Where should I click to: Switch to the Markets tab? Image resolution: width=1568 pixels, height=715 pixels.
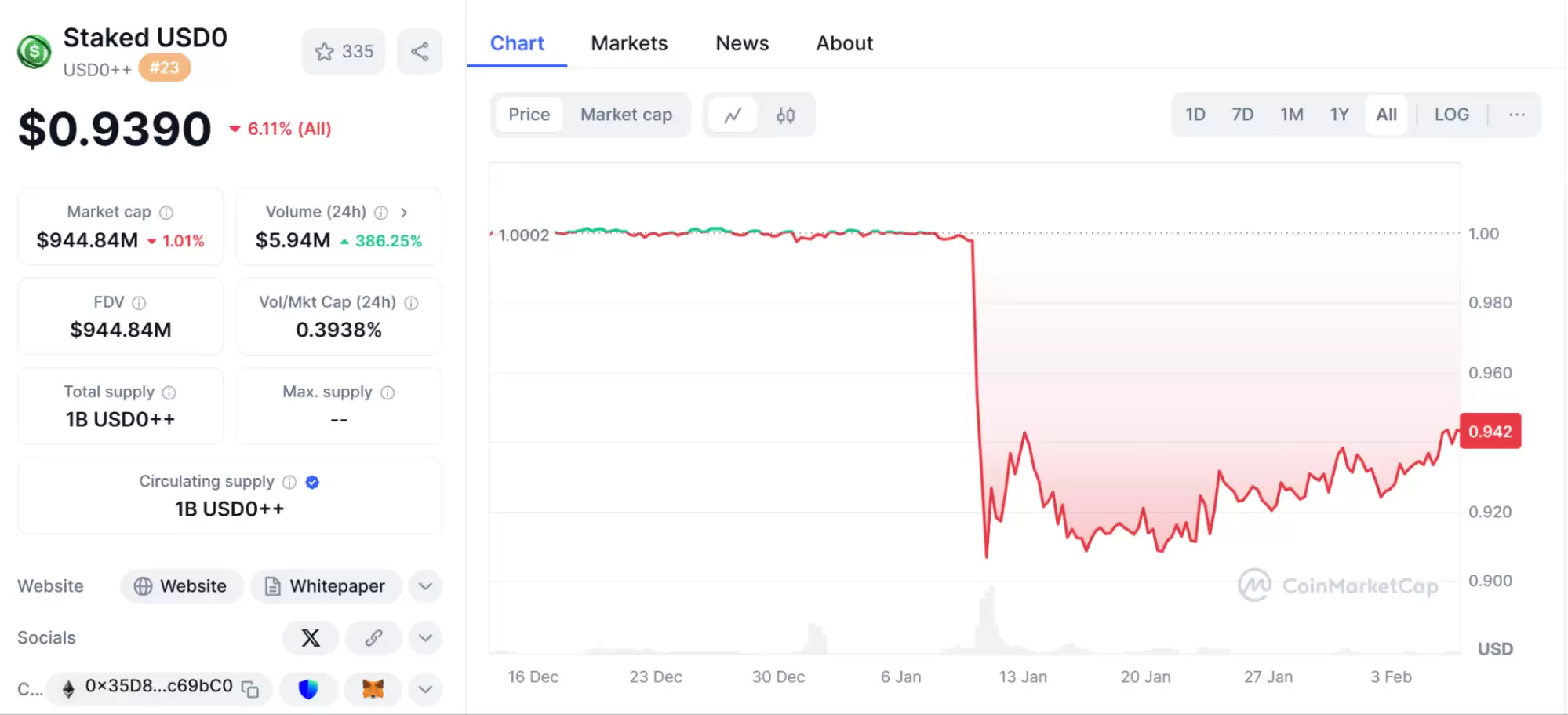(629, 43)
